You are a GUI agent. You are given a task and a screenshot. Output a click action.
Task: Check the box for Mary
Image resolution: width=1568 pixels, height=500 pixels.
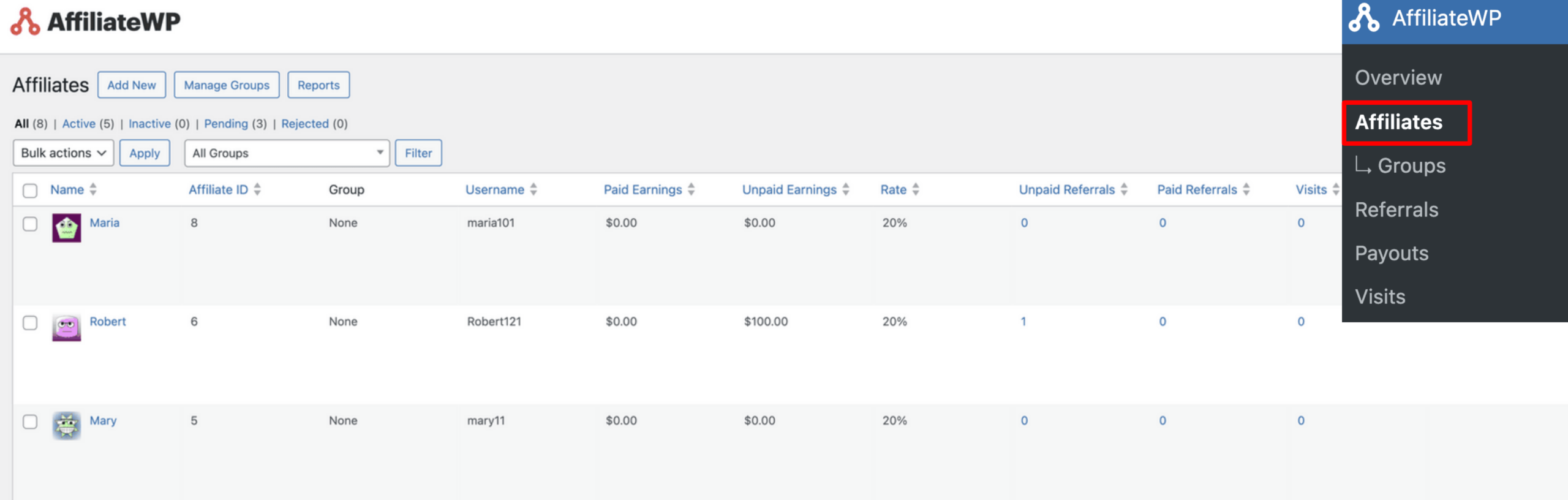(30, 422)
